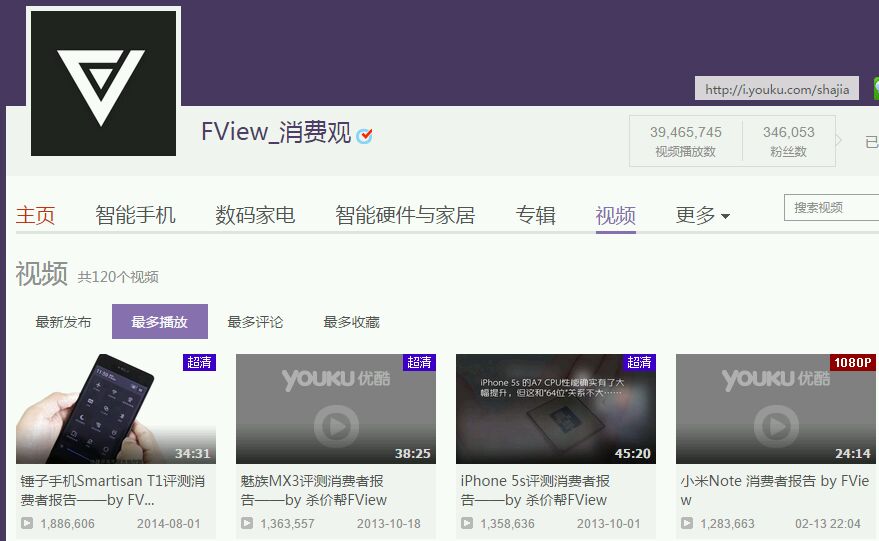Click the 1,886,606 view count
The width and height of the screenshot is (879, 541).
67,524
